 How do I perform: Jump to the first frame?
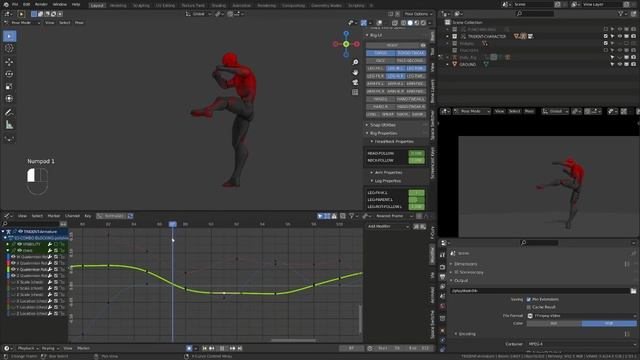pyautogui.click(x=204, y=348)
